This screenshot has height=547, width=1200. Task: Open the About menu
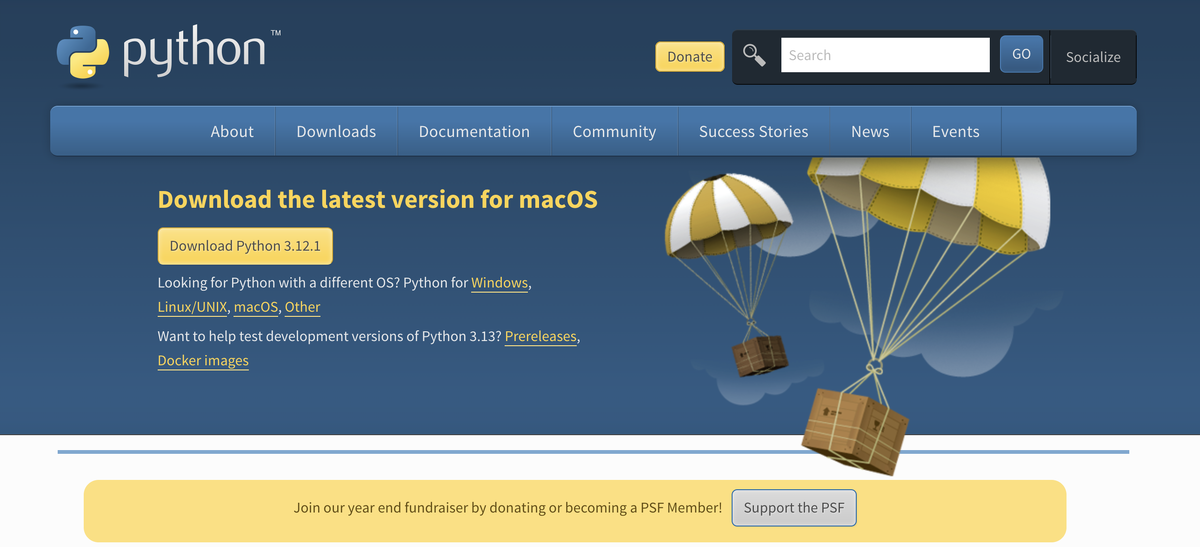[x=232, y=131]
